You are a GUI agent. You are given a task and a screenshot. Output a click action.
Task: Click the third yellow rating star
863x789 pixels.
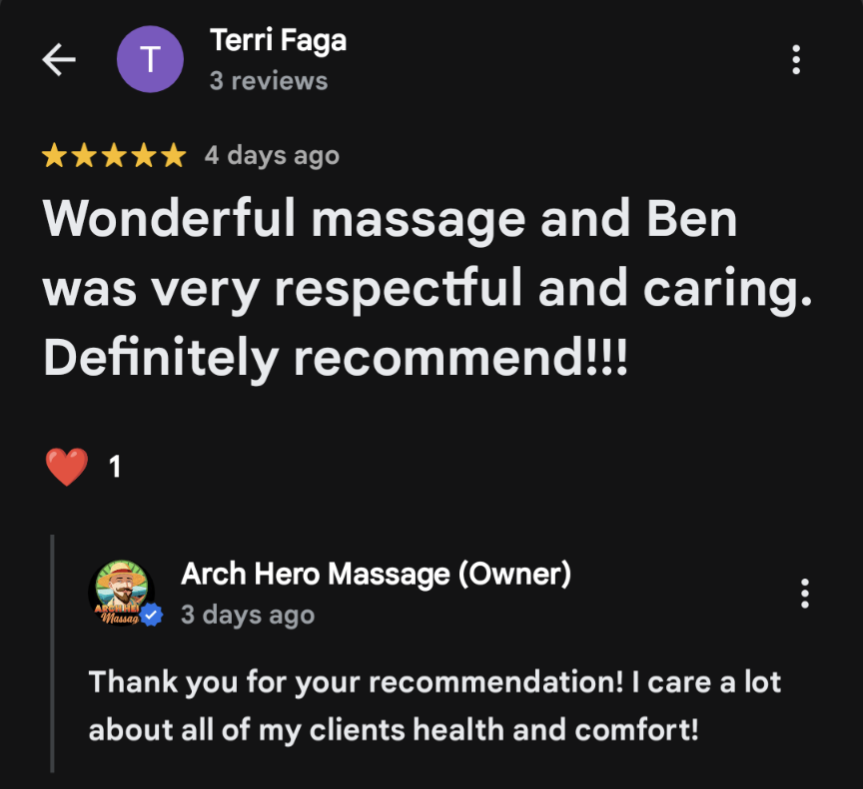(x=114, y=155)
